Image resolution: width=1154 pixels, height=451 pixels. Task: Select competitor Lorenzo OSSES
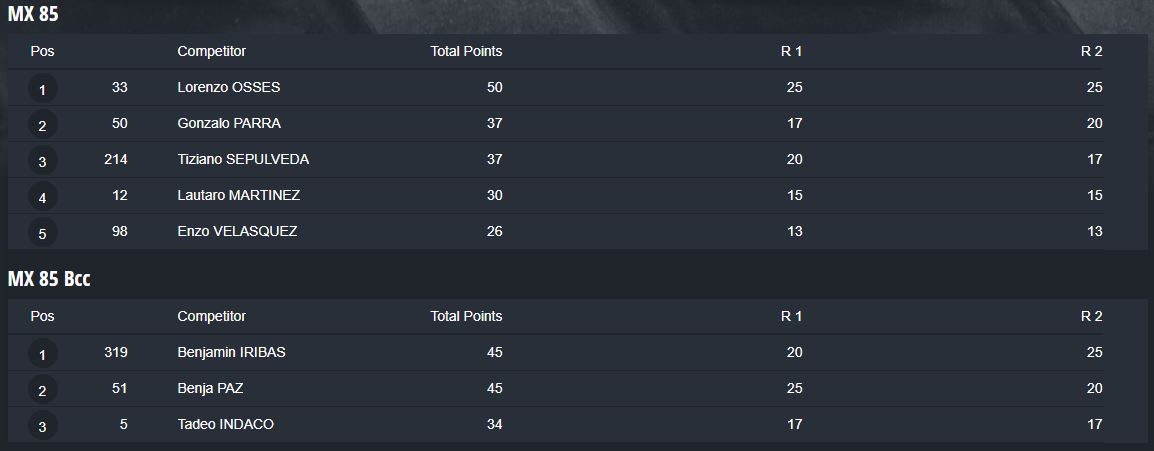[229, 87]
